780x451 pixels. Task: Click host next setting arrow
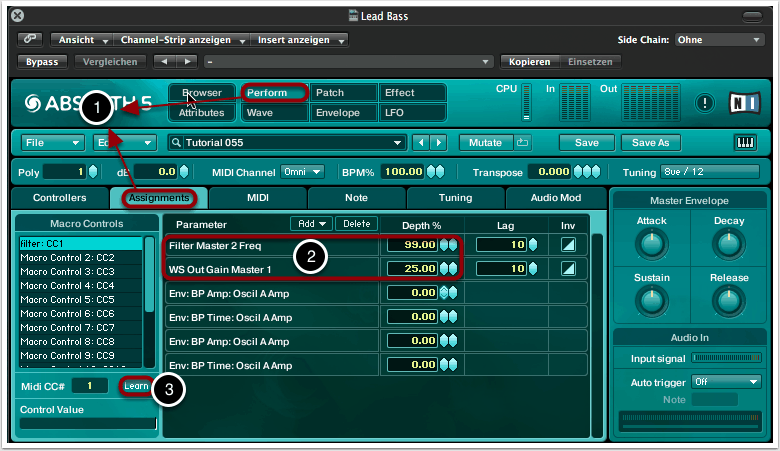point(187,62)
